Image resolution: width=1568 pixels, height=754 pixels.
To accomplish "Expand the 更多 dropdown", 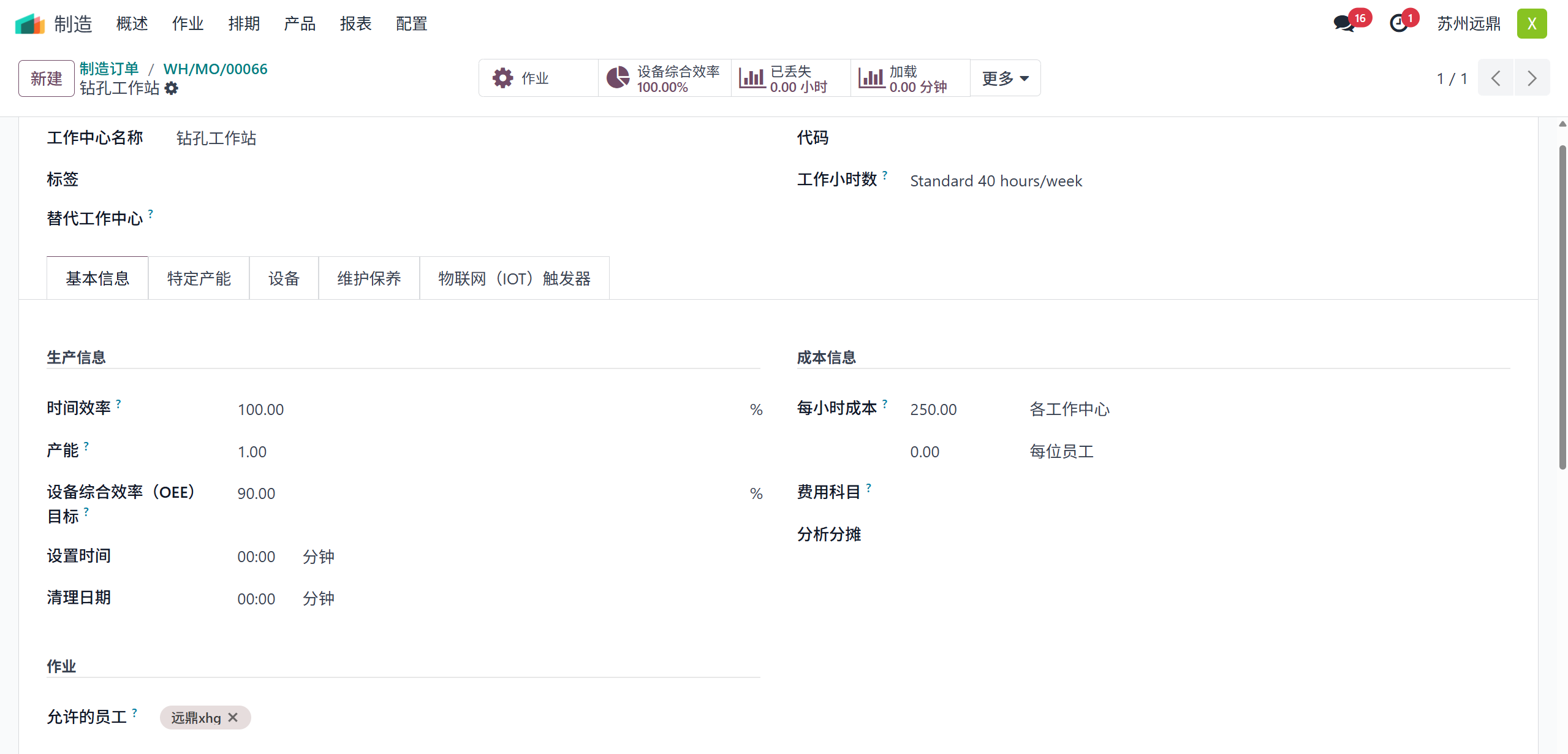I will pyautogui.click(x=1005, y=78).
